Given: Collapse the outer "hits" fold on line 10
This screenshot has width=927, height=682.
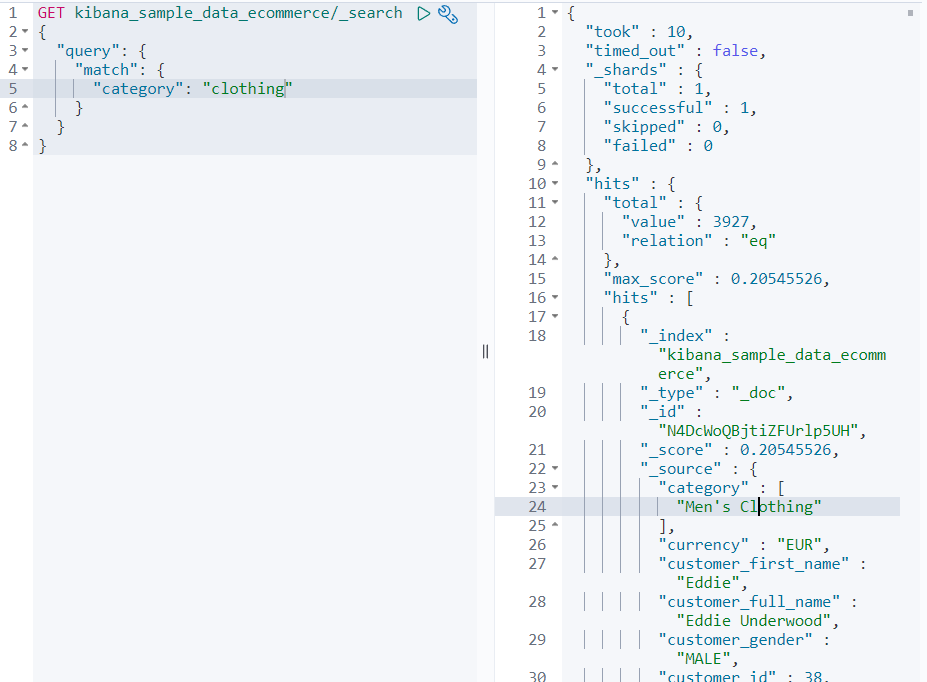Looking at the screenshot, I should point(555,184).
